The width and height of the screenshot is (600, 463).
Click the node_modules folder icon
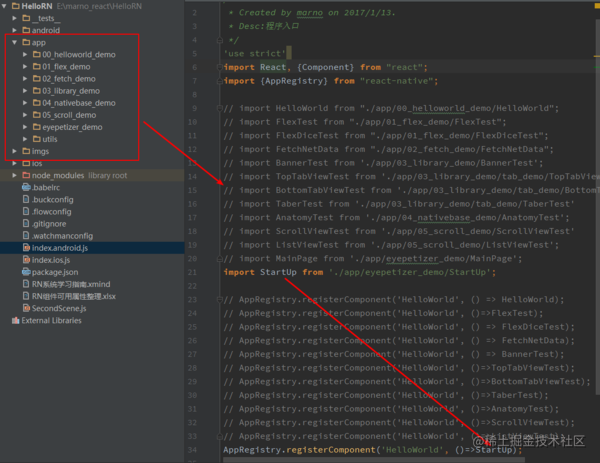pos(26,175)
